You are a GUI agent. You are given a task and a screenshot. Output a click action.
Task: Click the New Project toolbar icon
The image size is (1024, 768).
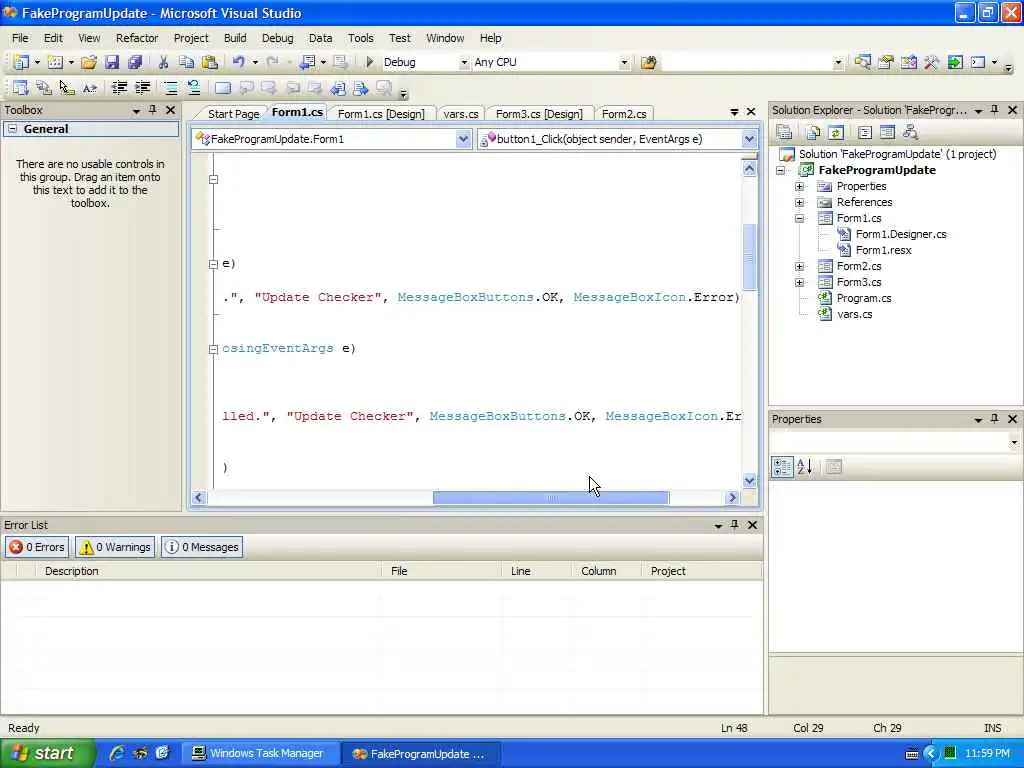pos(21,62)
